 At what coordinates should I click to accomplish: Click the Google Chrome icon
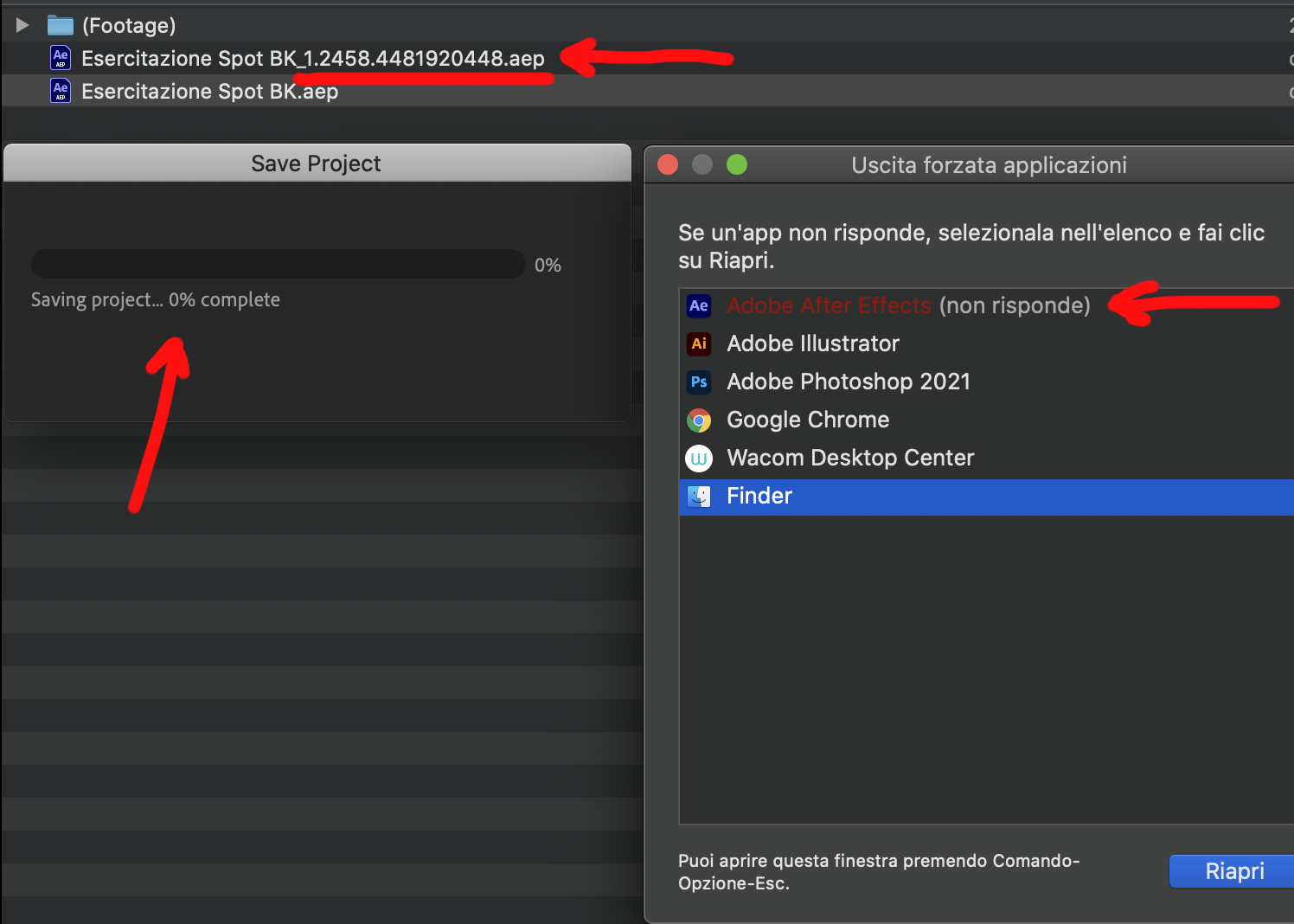click(698, 420)
